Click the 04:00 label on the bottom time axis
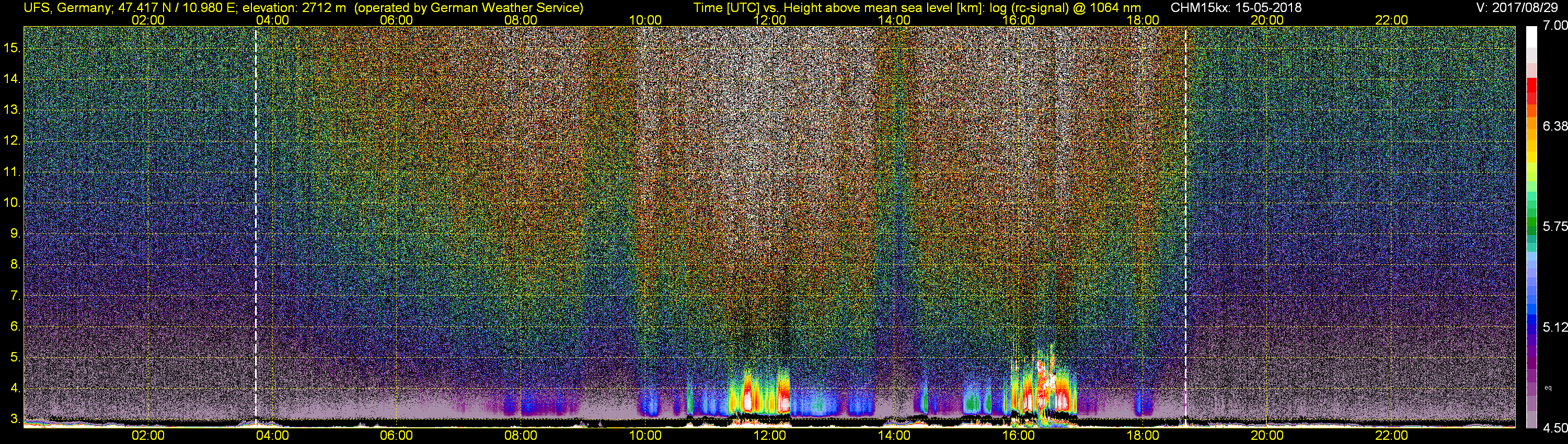This screenshot has width=1568, height=444. [272, 436]
